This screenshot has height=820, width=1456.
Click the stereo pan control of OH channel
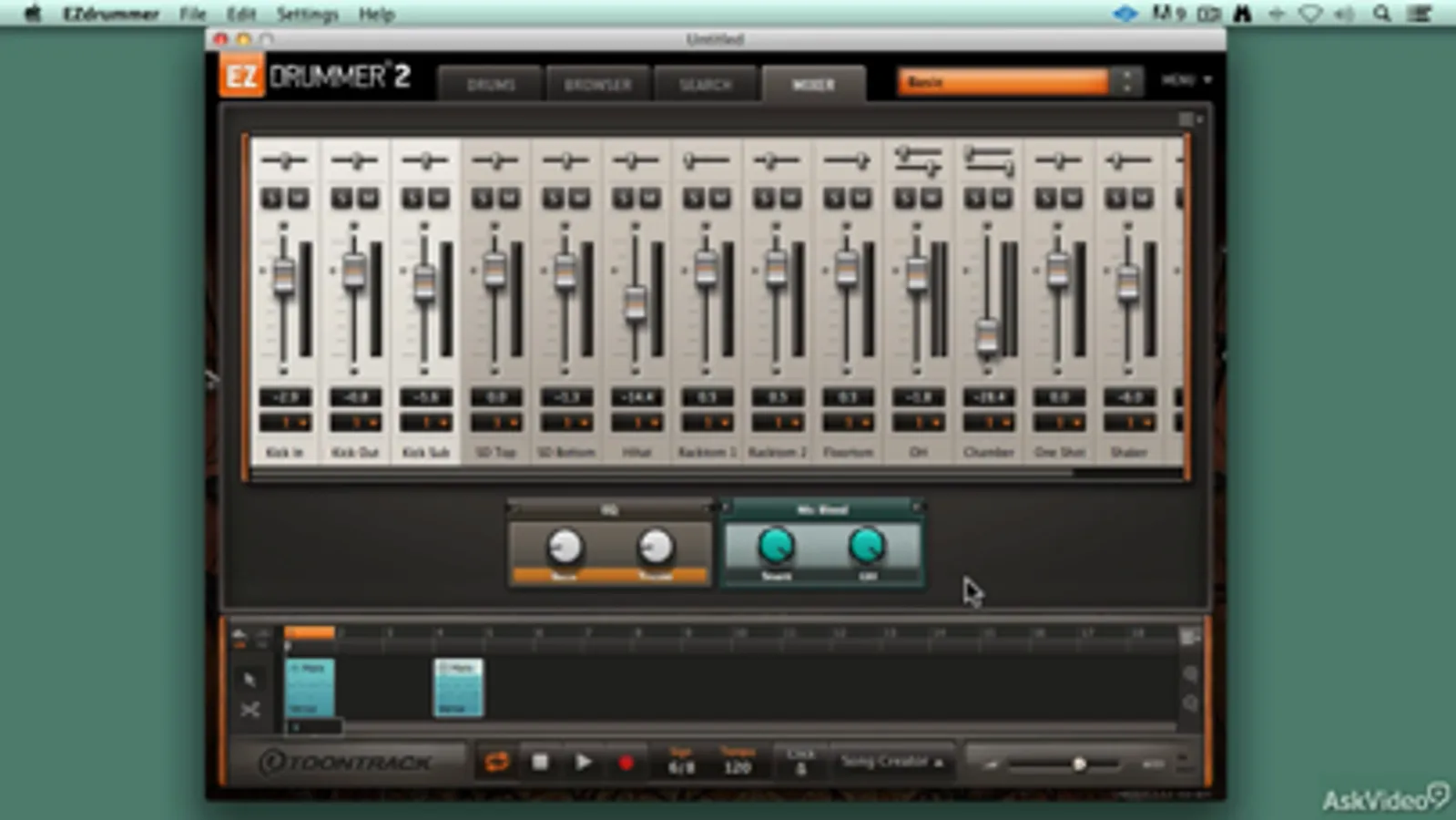[917, 161]
